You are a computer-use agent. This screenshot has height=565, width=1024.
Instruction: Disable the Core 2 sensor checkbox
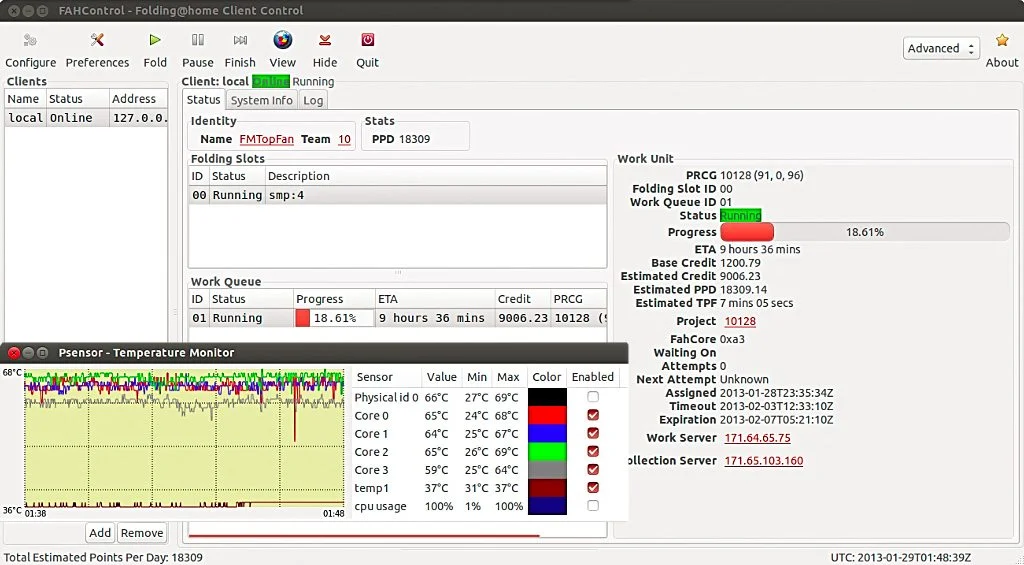(x=592, y=451)
